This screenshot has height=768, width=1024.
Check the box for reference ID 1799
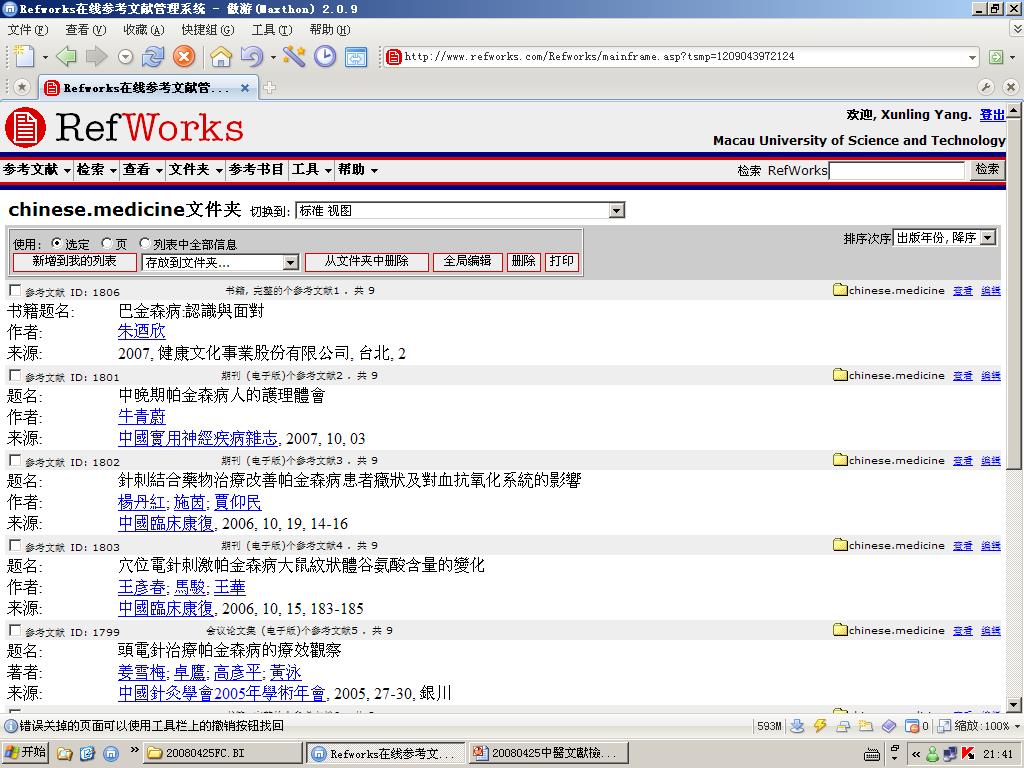coord(15,630)
